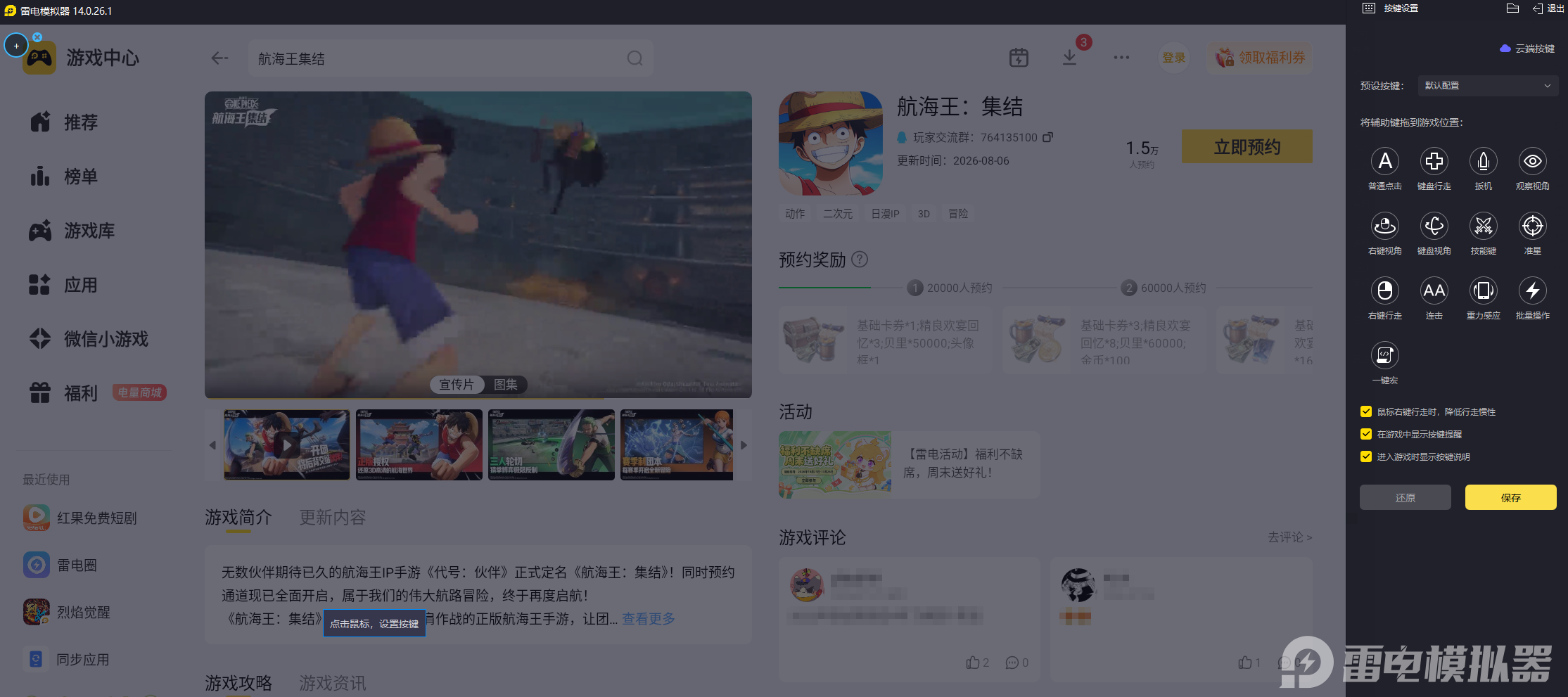This screenshot has height=697, width=1568.
Task: Select the 普通点击 key icon
Action: coord(1384,162)
